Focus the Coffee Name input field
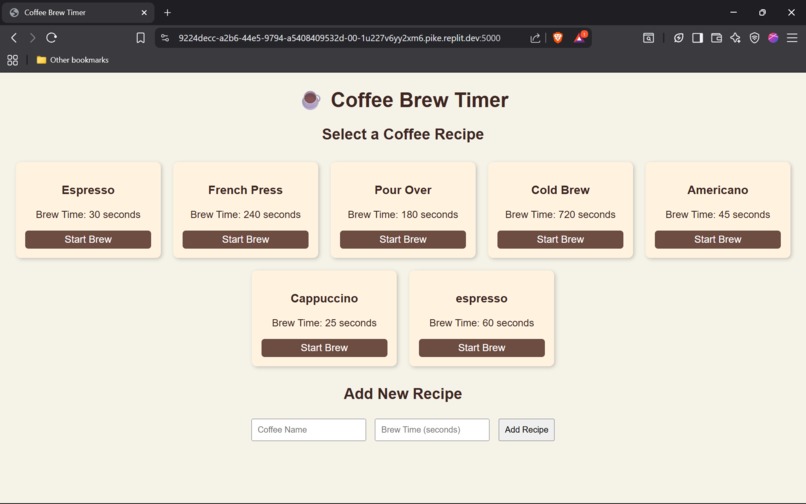Viewport: 806px width, 504px height. pos(308,429)
